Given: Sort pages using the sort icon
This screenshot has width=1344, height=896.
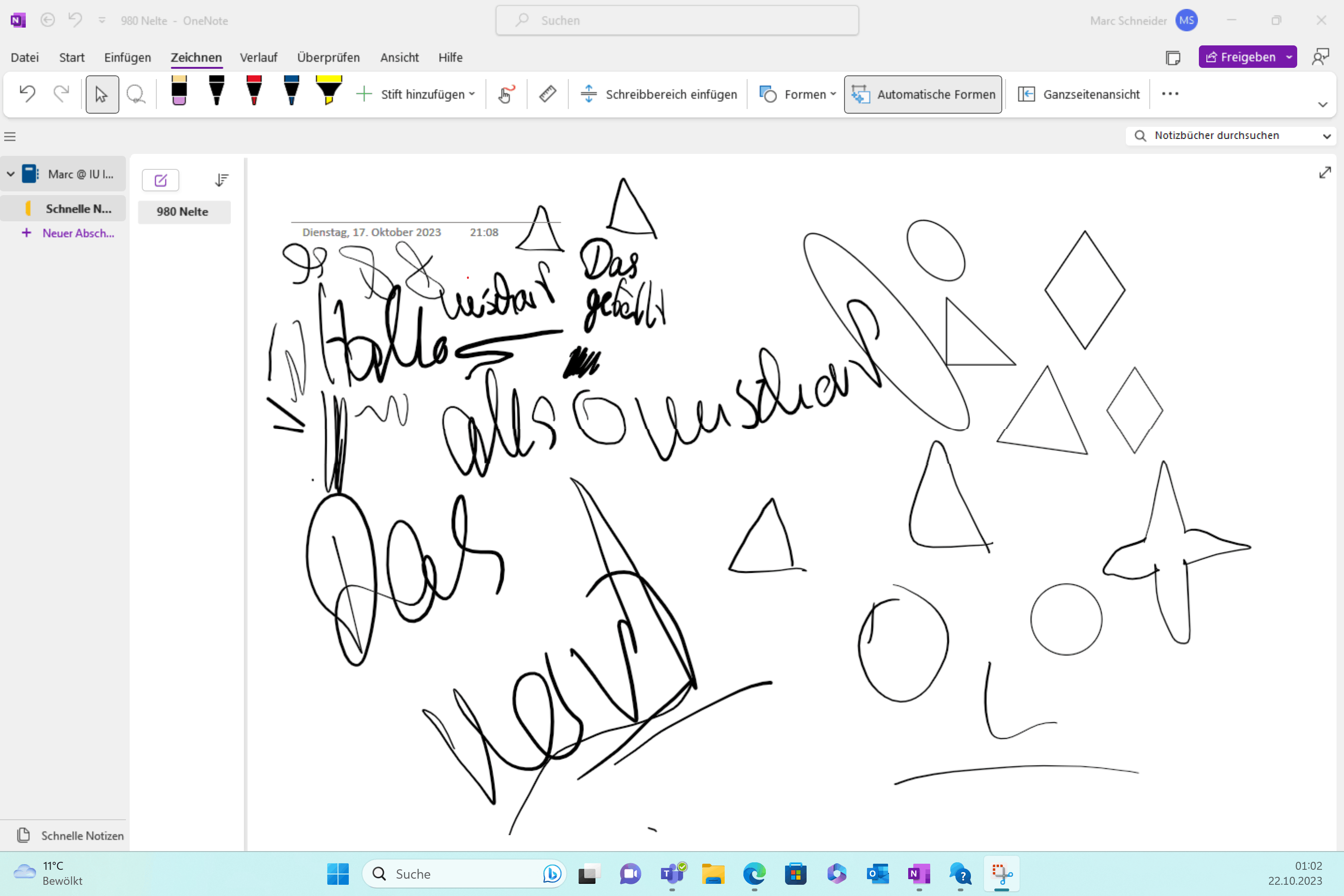Looking at the screenshot, I should click(x=221, y=181).
